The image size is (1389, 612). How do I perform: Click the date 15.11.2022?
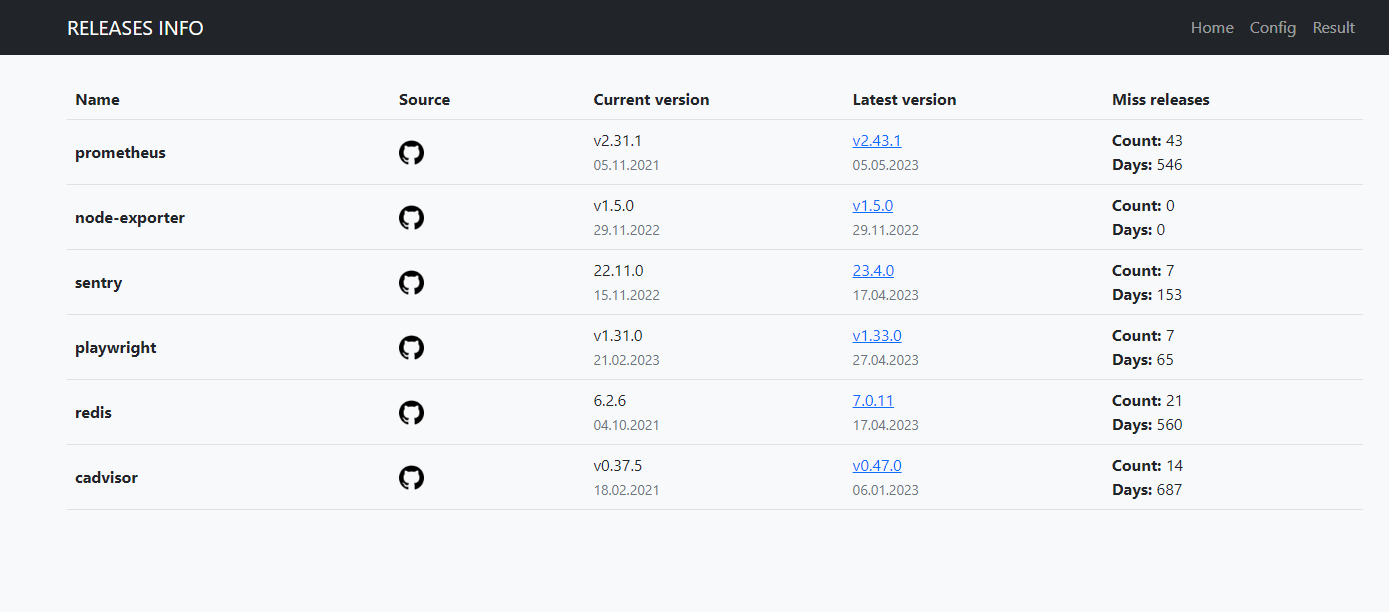627,295
